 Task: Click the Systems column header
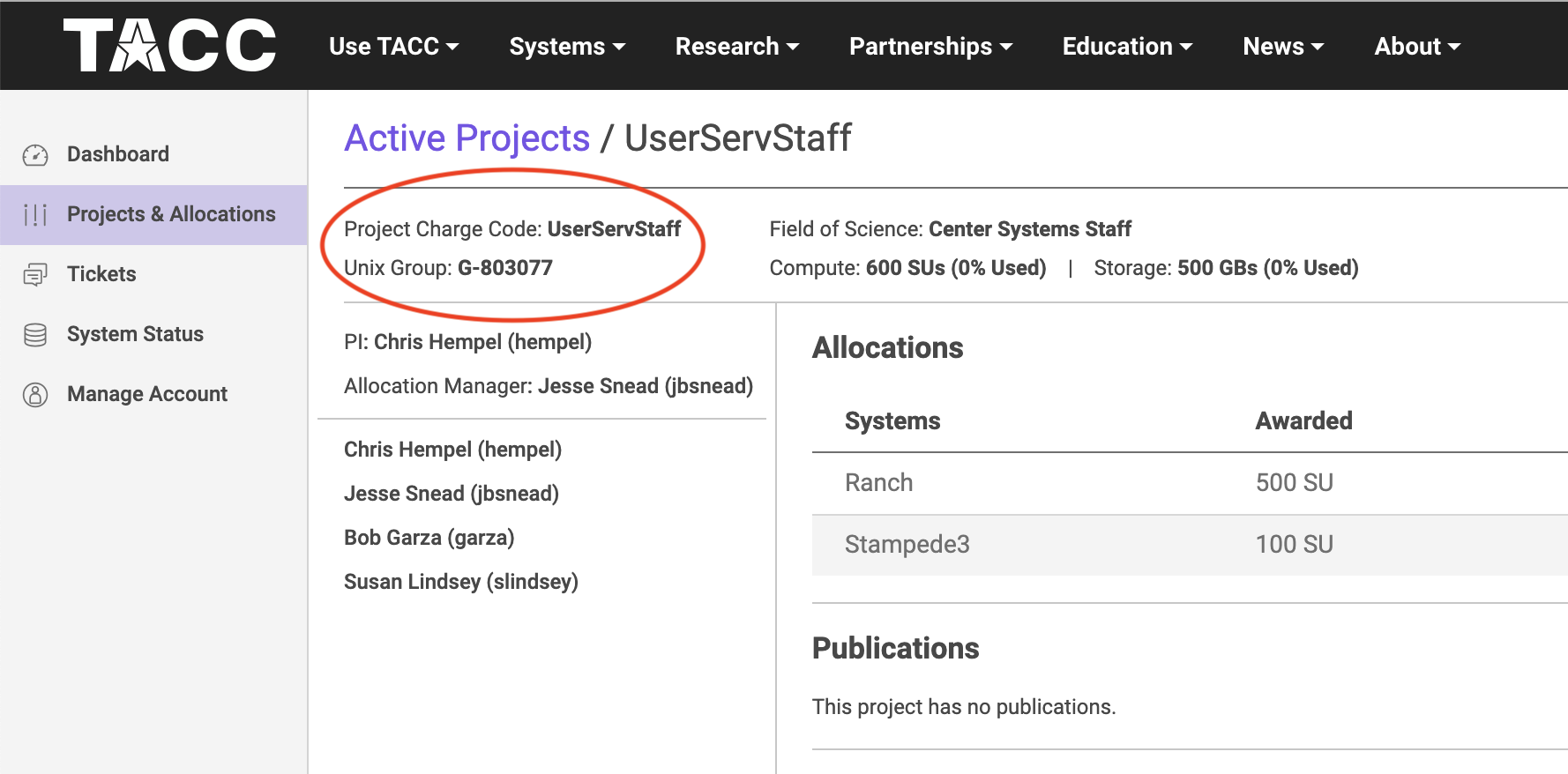click(x=892, y=421)
